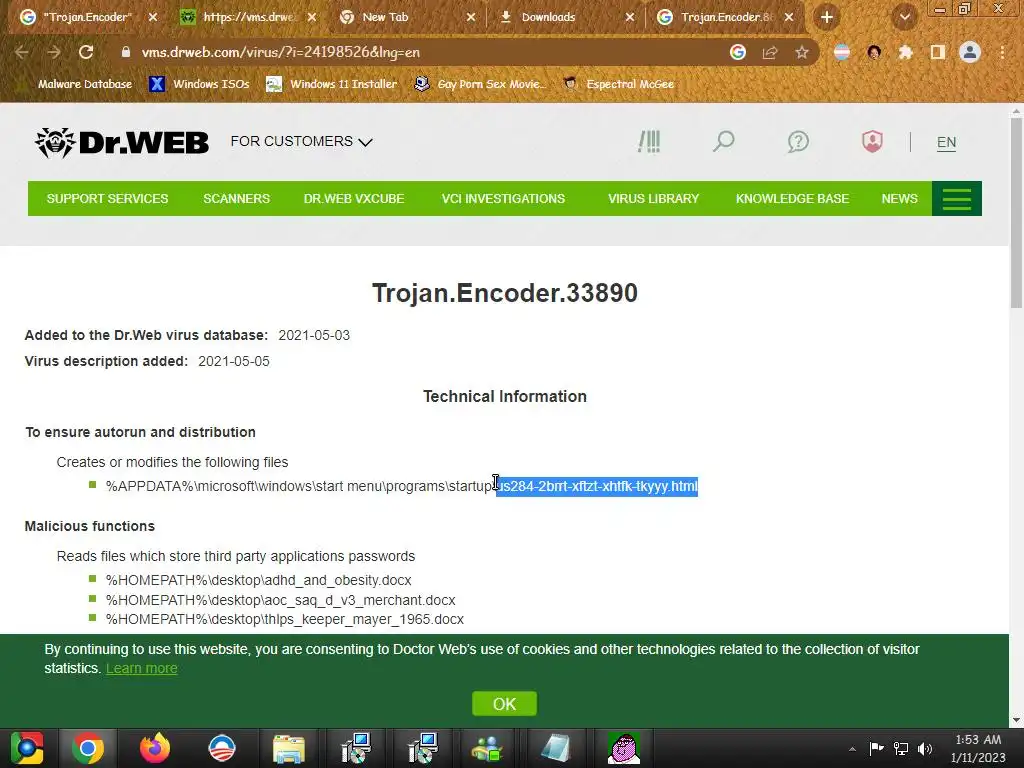Open the Virus Library menu

click(653, 199)
